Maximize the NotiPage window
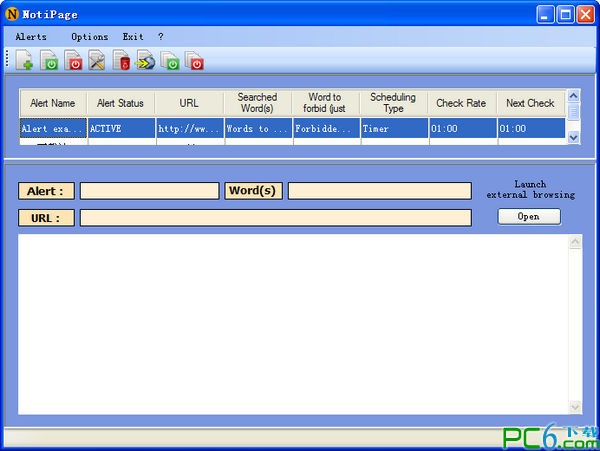This screenshot has width=600, height=451. point(565,15)
